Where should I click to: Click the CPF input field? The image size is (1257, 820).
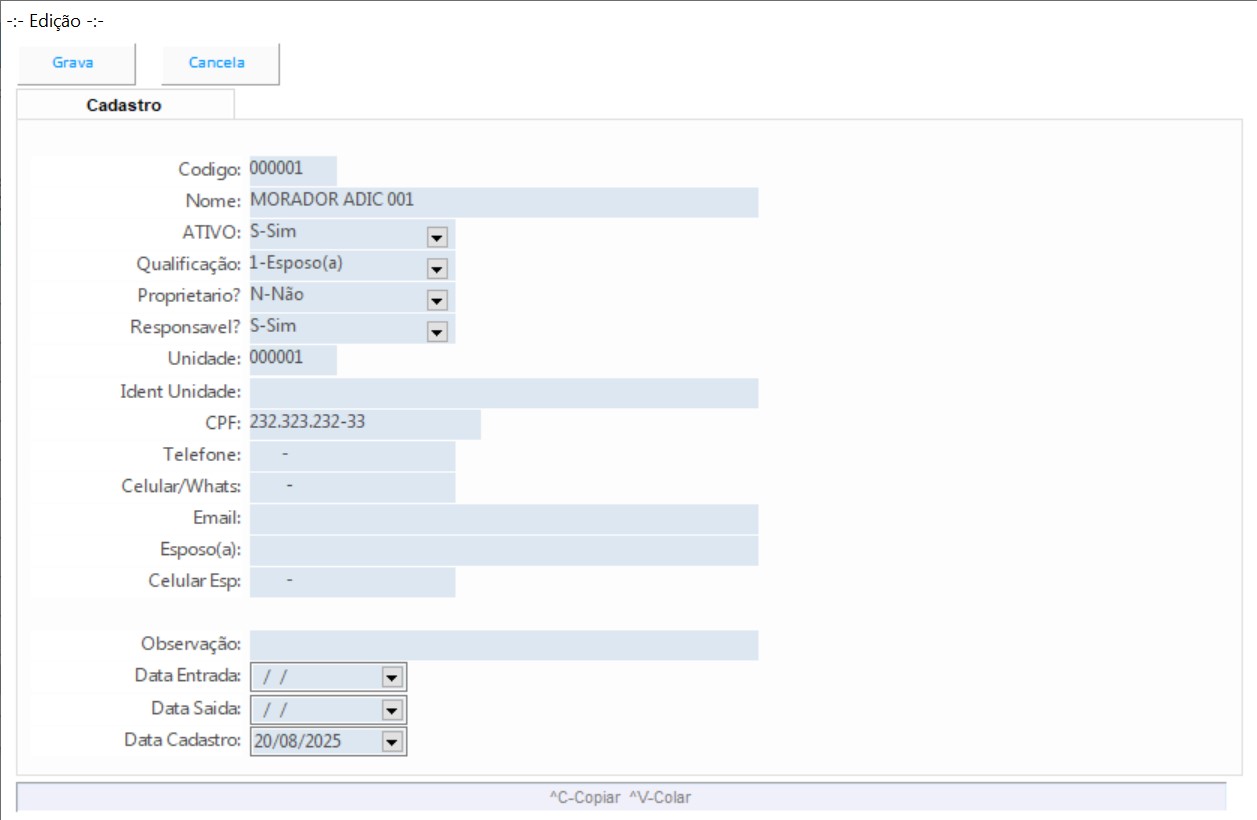click(364, 424)
